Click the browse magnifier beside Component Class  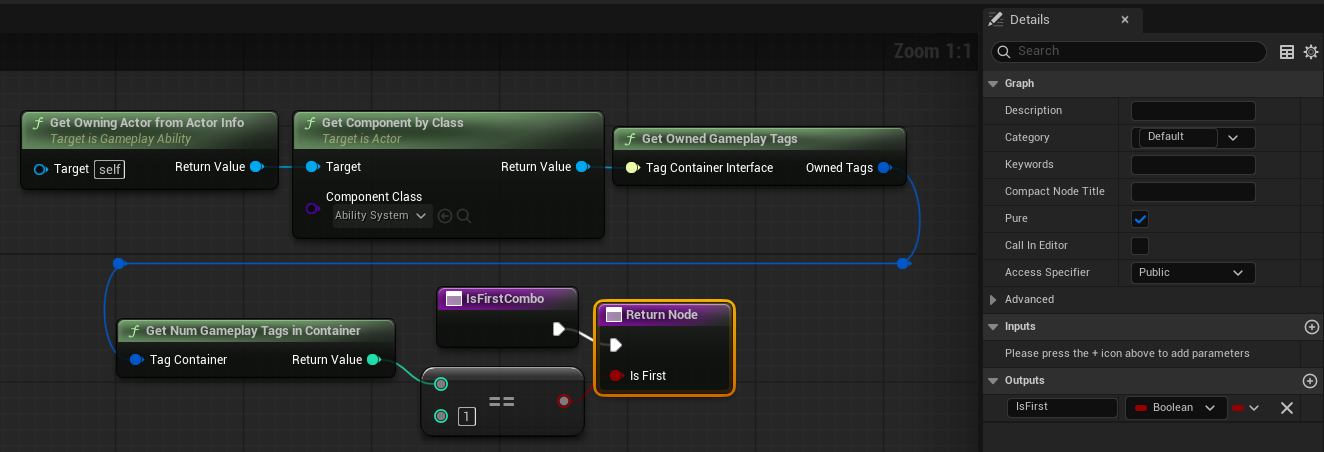coord(464,215)
